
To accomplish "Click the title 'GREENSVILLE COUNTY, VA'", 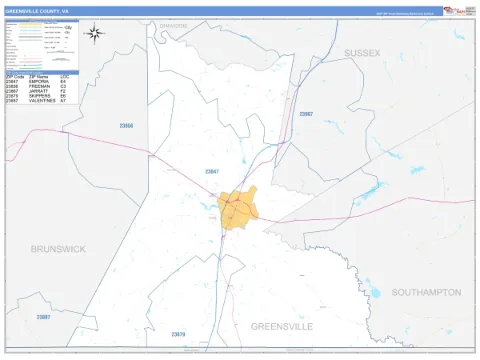I will [37, 11].
